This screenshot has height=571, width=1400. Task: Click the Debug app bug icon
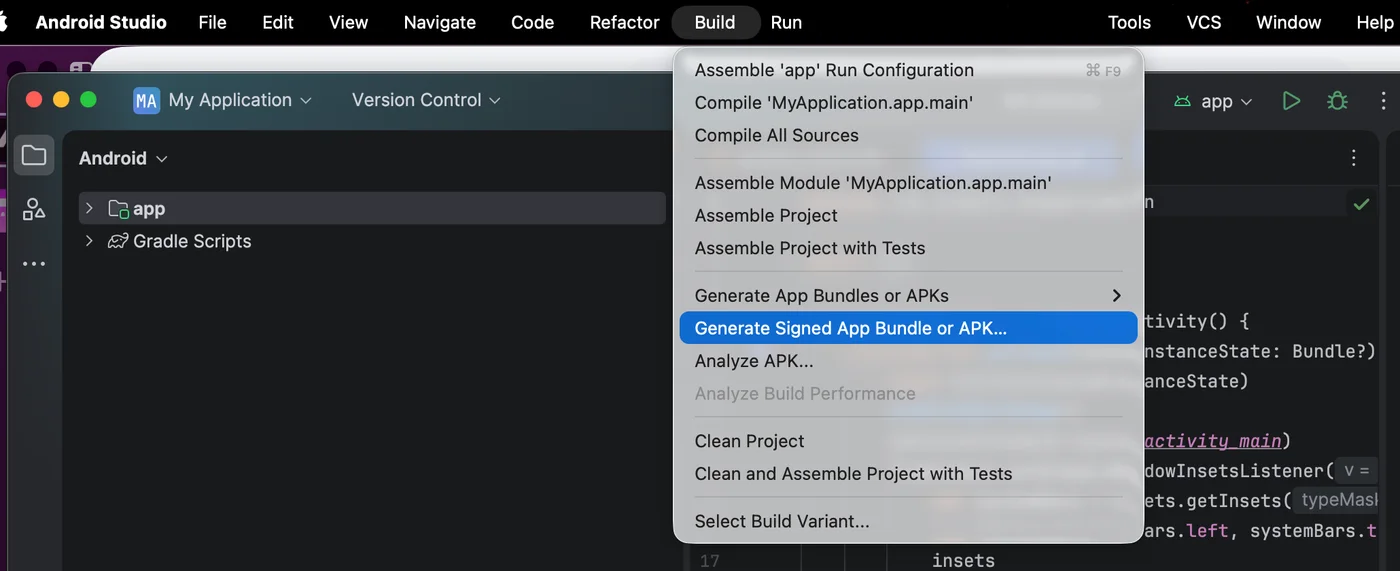pos(1337,101)
